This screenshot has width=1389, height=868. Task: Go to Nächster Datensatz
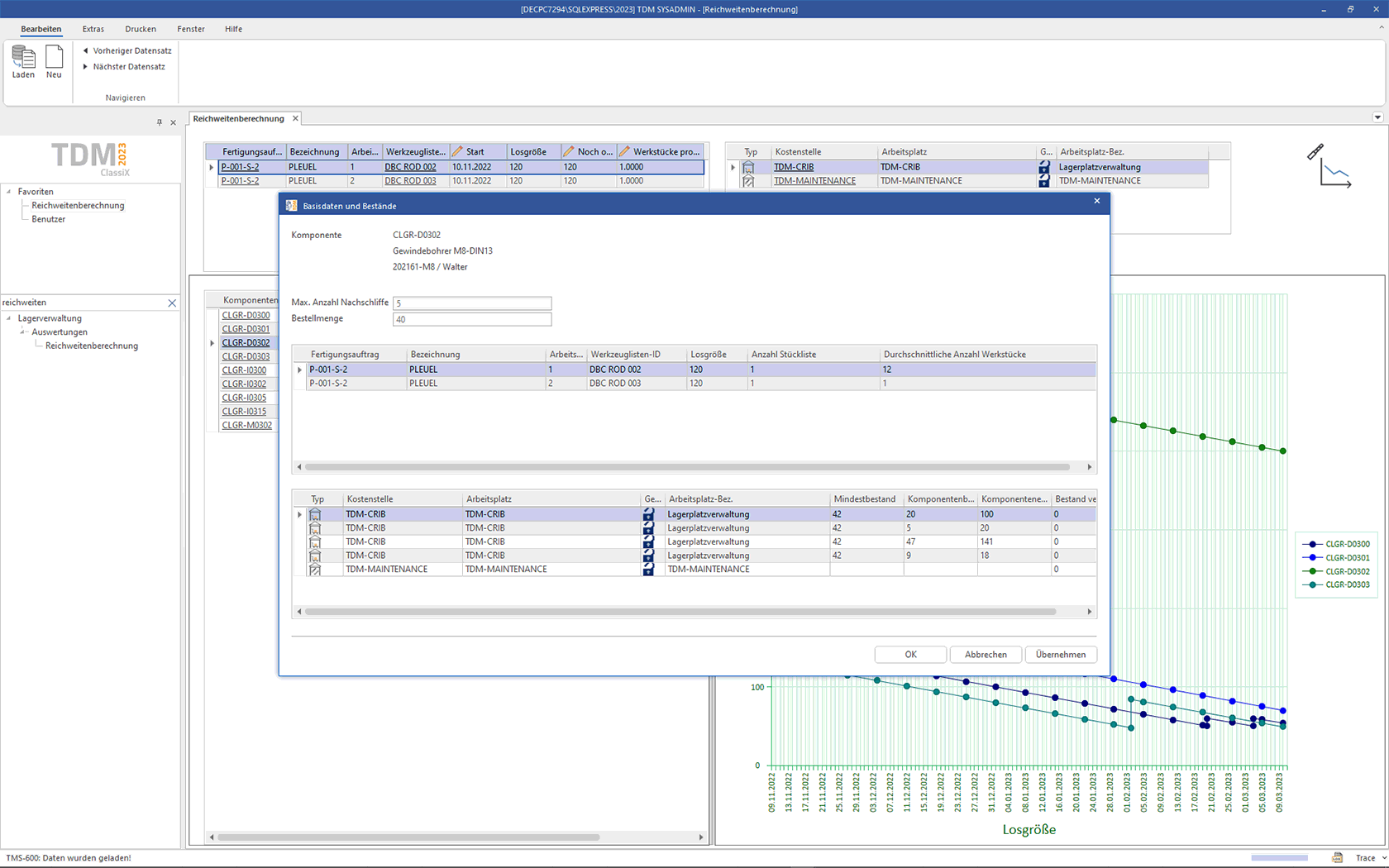coord(123,67)
